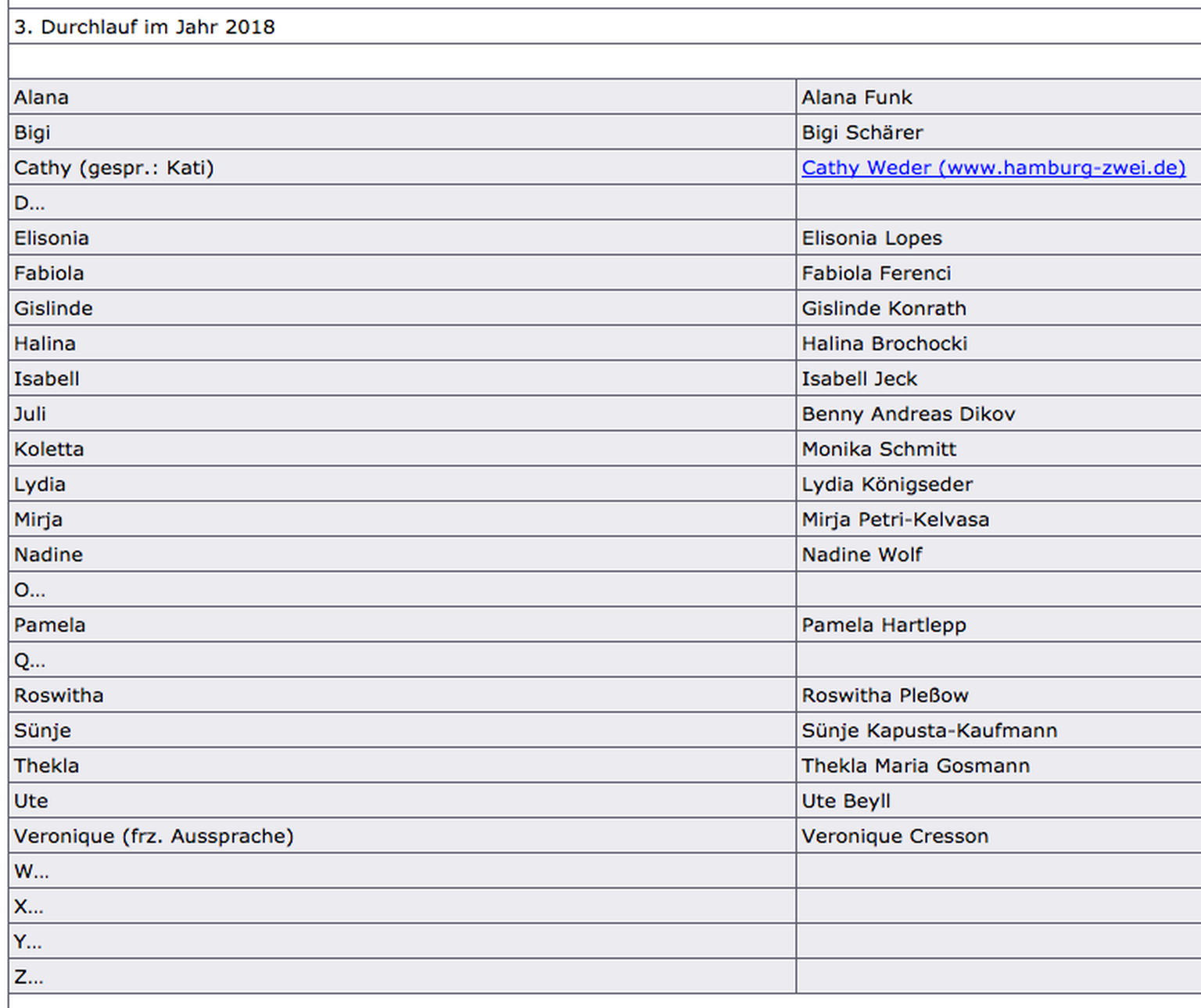Viewport: 1201px width, 1008px height.
Task: Click on Roswitha Pleßow
Action: tap(885, 695)
